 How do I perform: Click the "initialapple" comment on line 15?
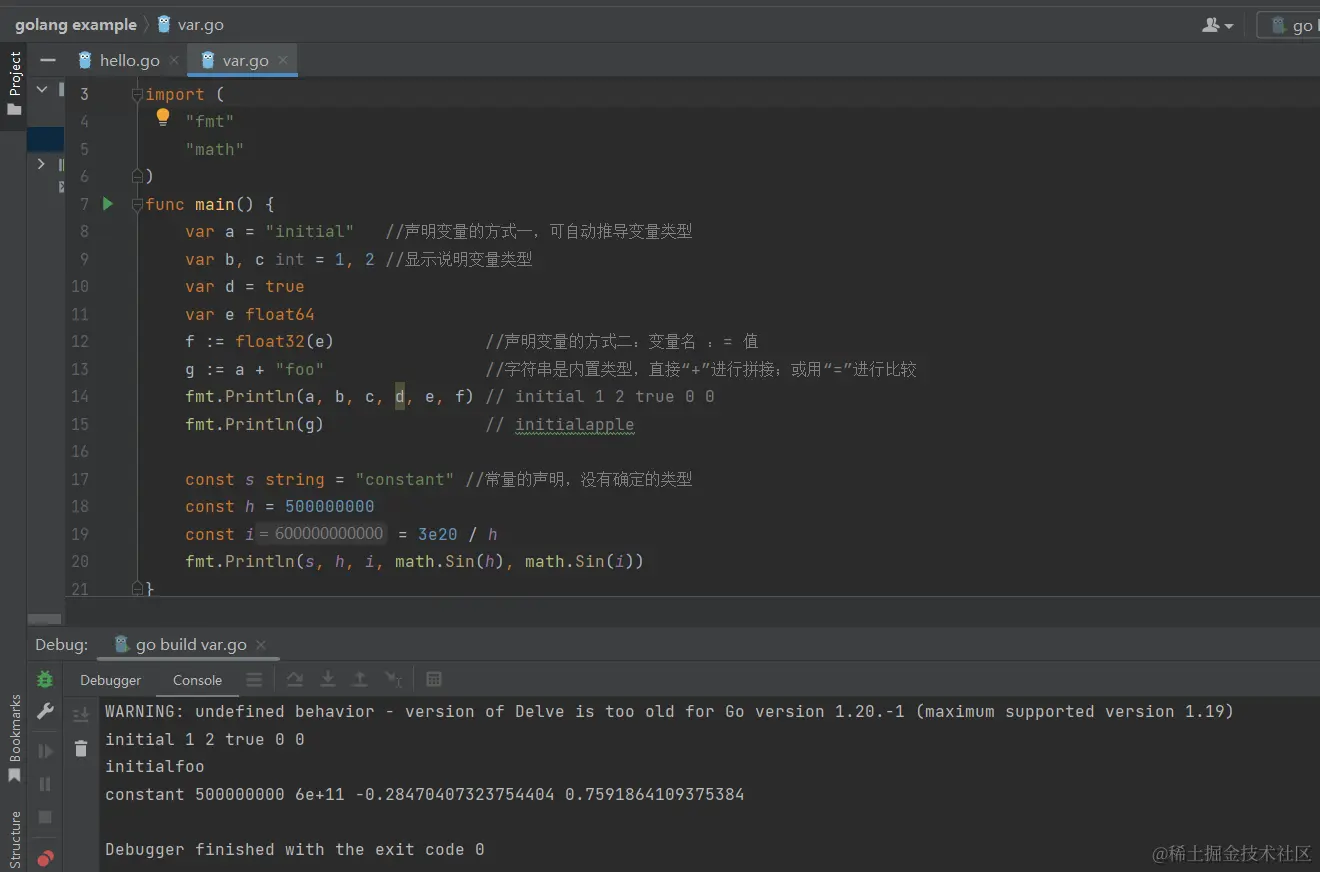(x=574, y=424)
